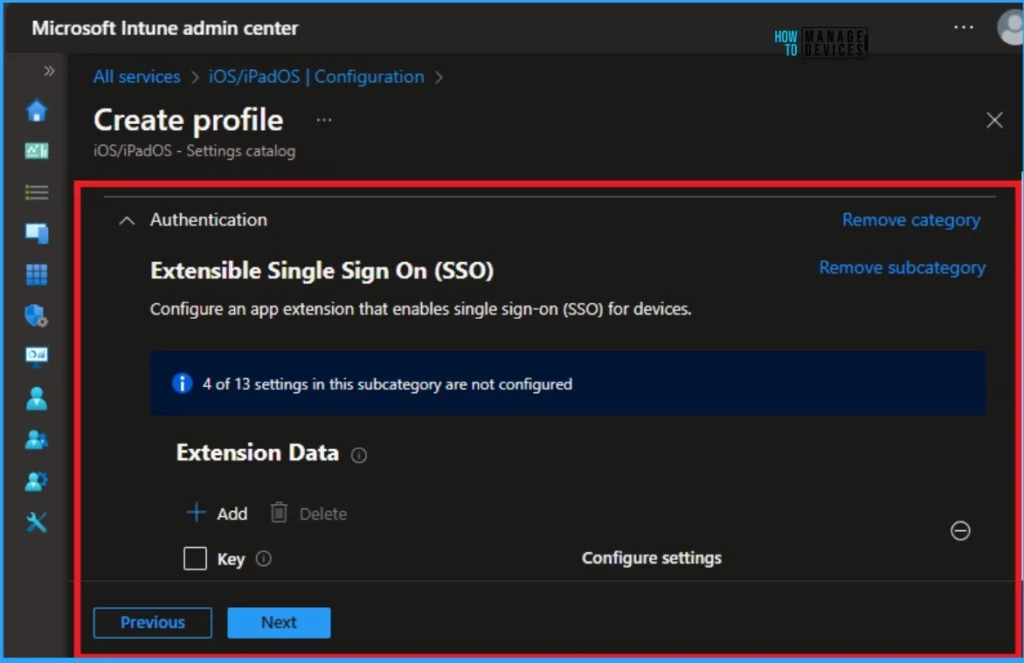
Task: Open Reports monitor icon in sidebar
Action: tap(37, 357)
